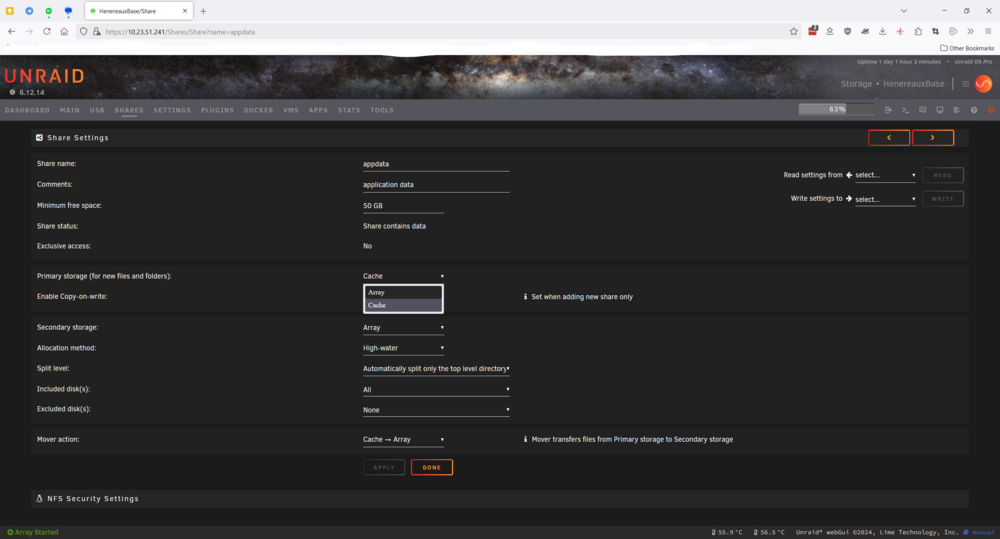Click the browser reload icon
The image size is (1000, 539).
coord(47,31)
